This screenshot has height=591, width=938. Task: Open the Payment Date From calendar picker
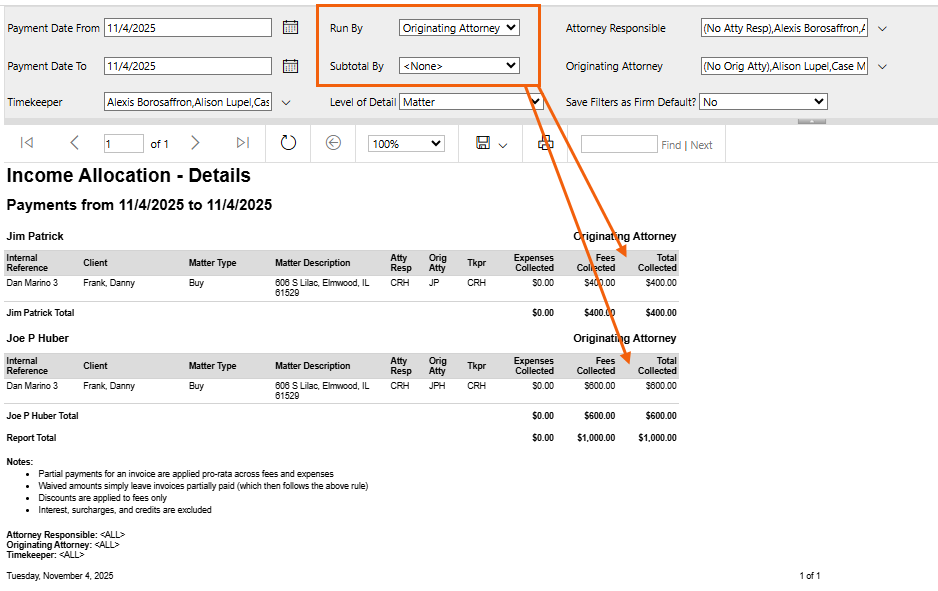pyautogui.click(x=290, y=28)
